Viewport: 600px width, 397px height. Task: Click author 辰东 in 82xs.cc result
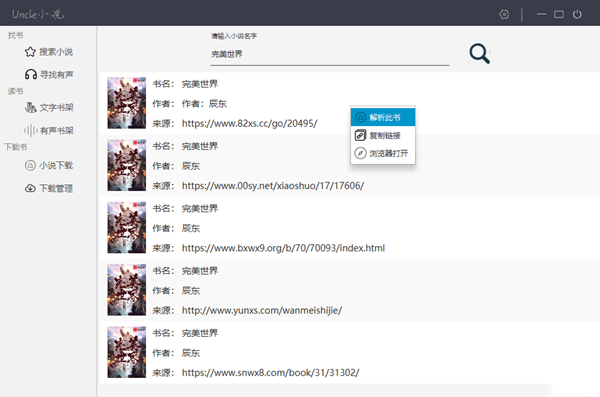tap(218, 104)
